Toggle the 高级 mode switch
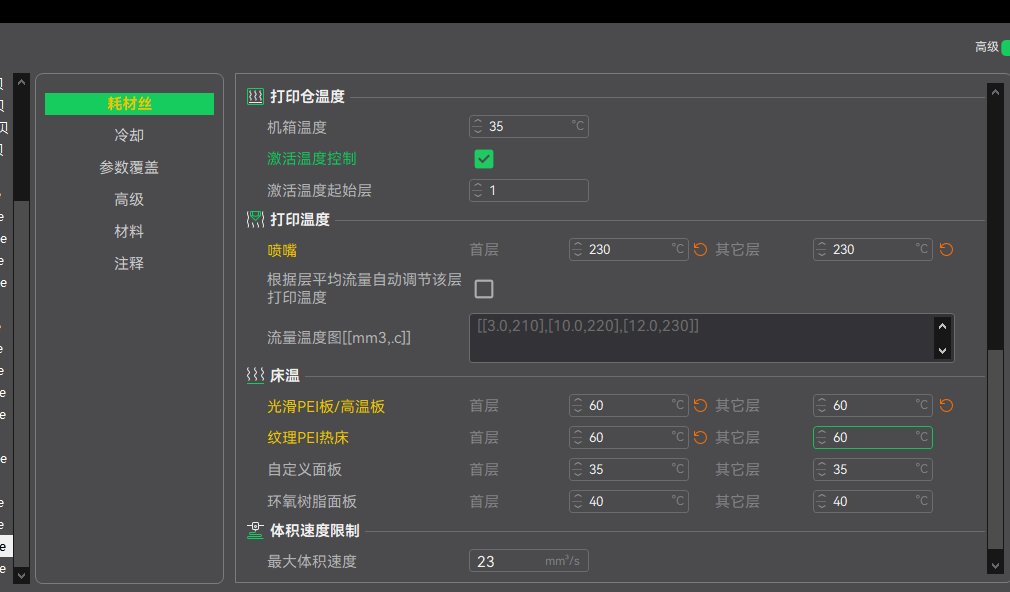This screenshot has width=1010, height=592. click(1005, 47)
